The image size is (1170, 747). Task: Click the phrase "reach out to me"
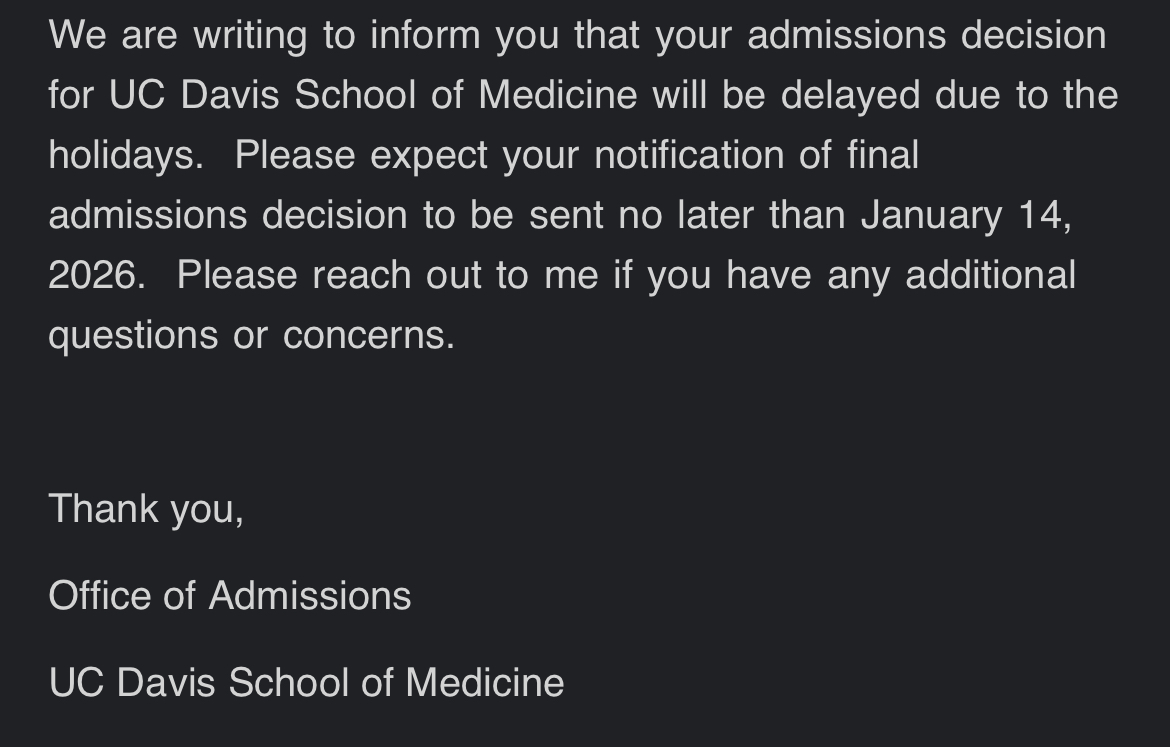pyautogui.click(x=455, y=275)
